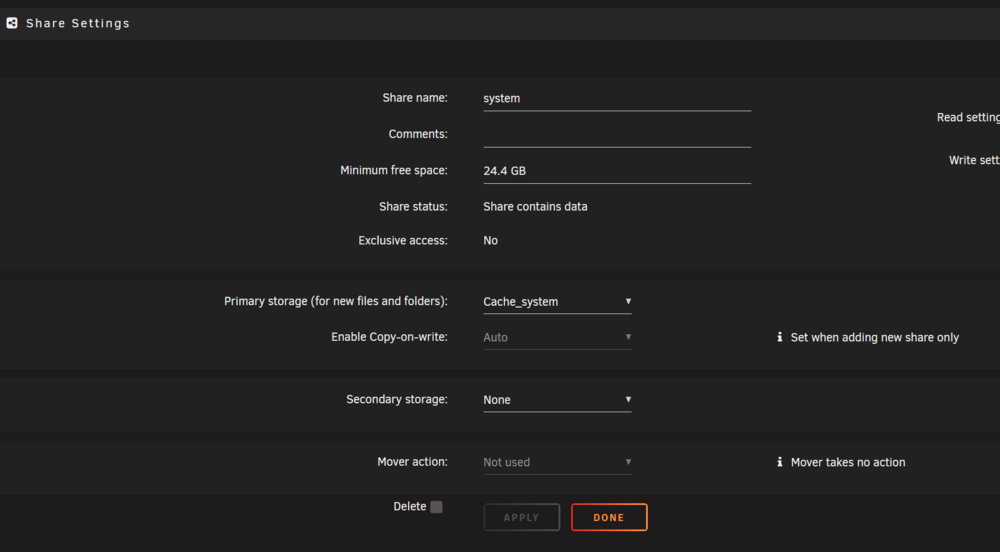The height and width of the screenshot is (552, 1000).
Task: Click the Share Settings share icon
Action: click(x=11, y=23)
